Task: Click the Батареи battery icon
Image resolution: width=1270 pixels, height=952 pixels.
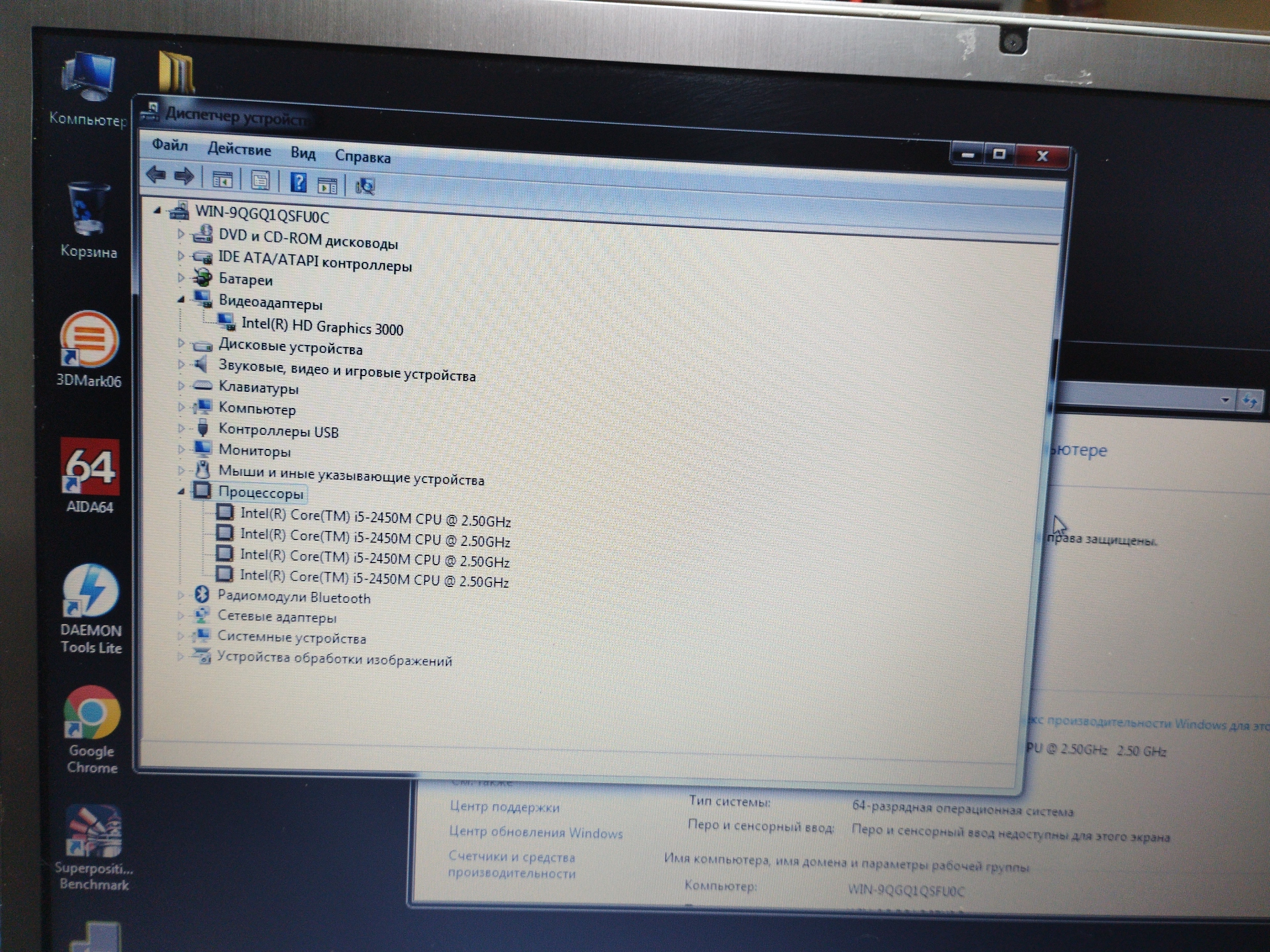Action: (x=202, y=278)
